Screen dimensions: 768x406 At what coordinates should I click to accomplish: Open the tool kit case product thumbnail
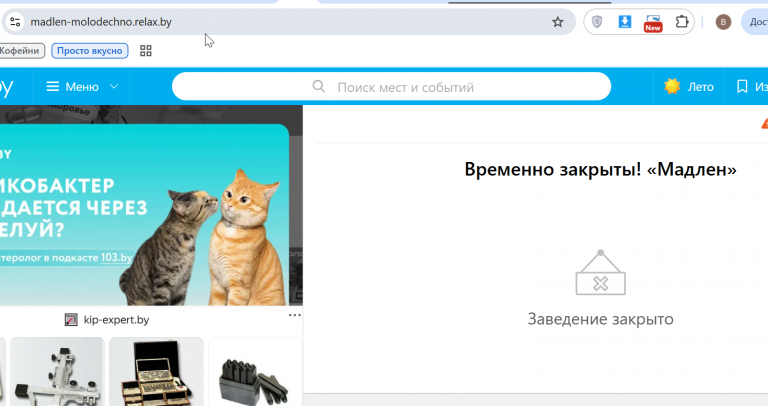156,372
